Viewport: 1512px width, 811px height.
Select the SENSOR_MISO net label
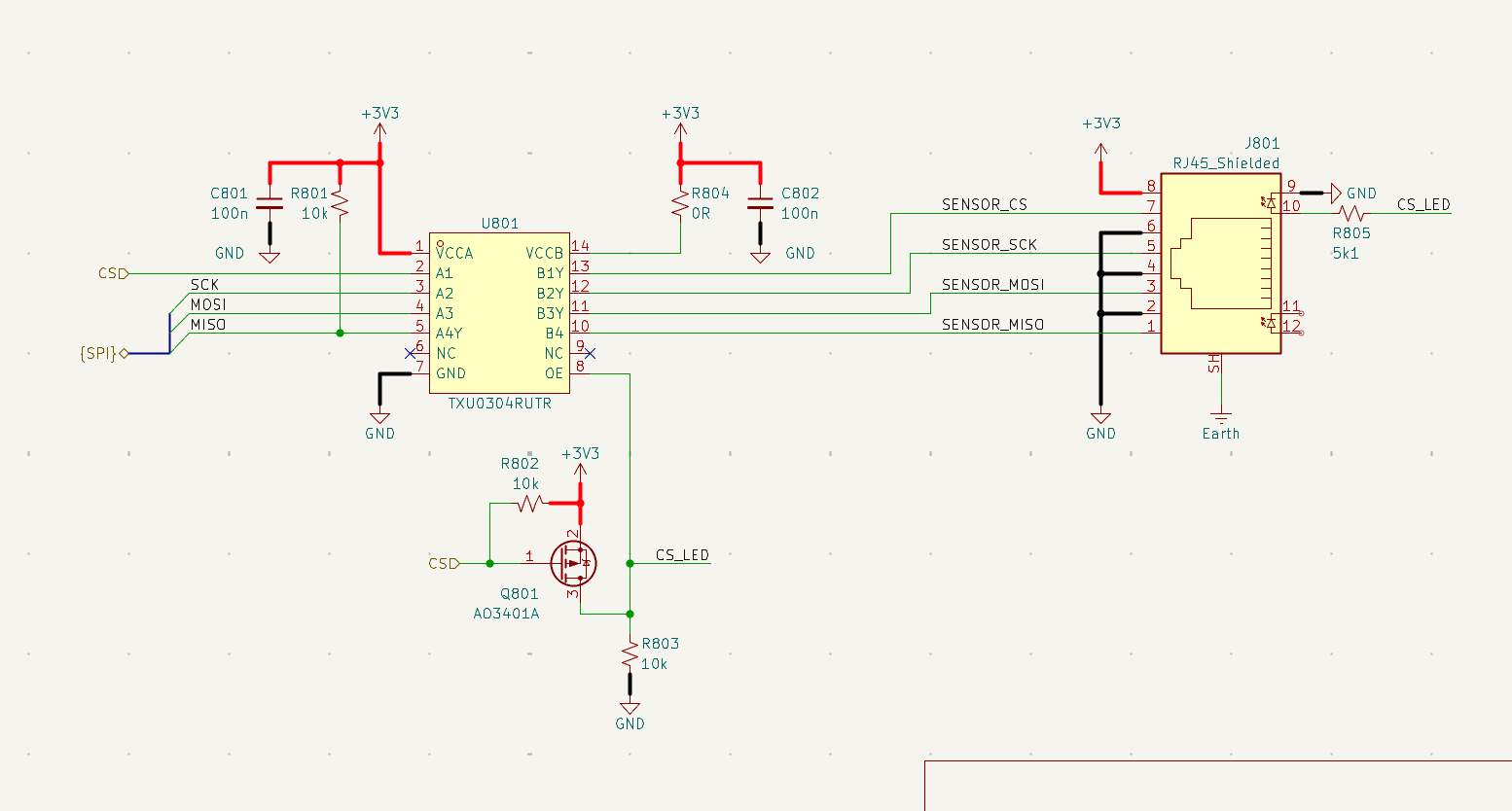tap(992, 324)
